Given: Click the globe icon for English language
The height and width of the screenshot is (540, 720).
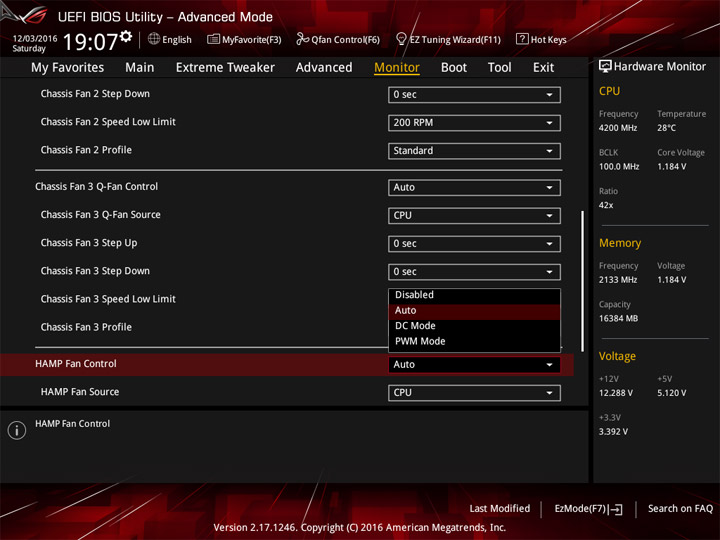Looking at the screenshot, I should 154,39.
